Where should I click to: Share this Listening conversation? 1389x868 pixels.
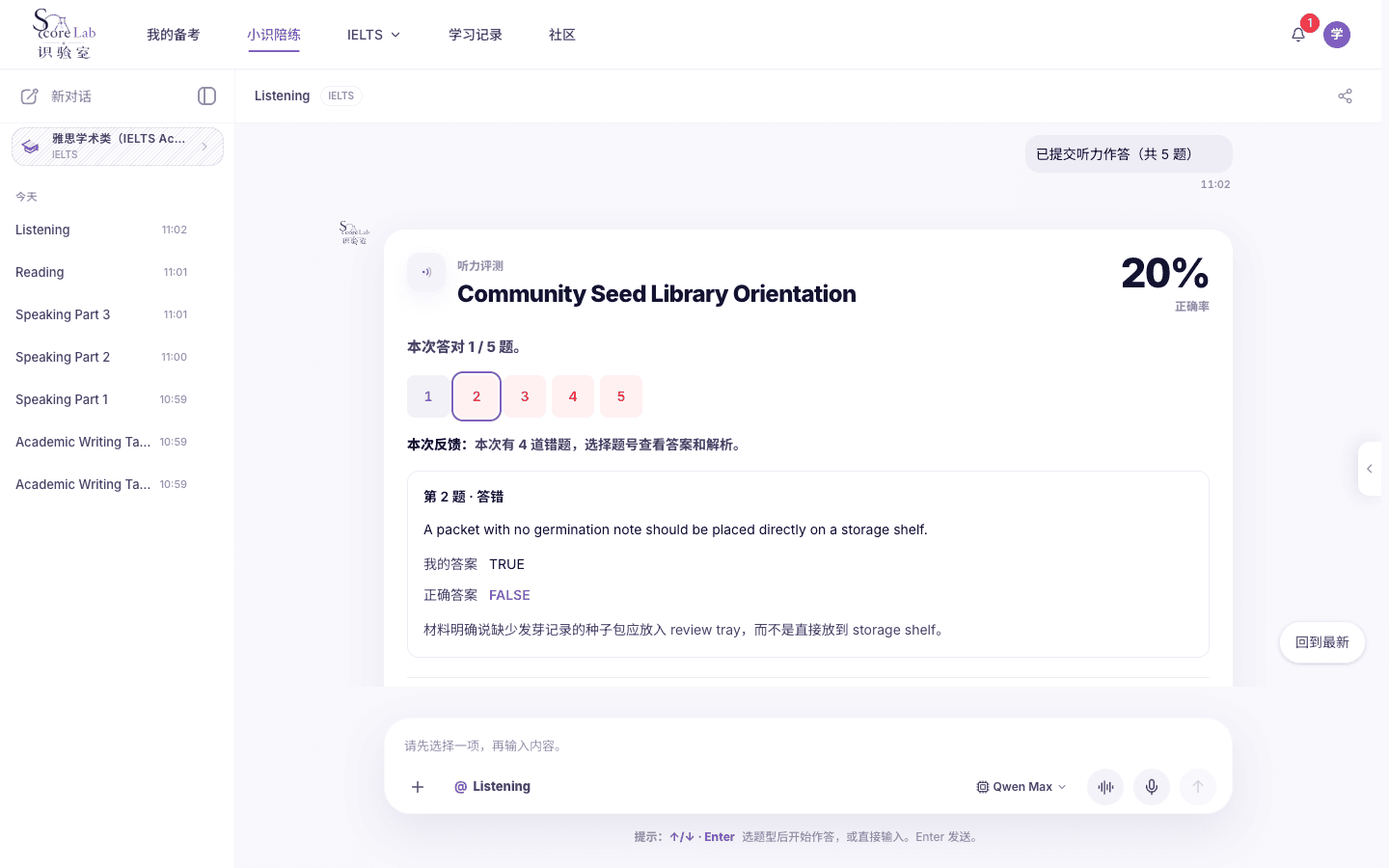1346,95
